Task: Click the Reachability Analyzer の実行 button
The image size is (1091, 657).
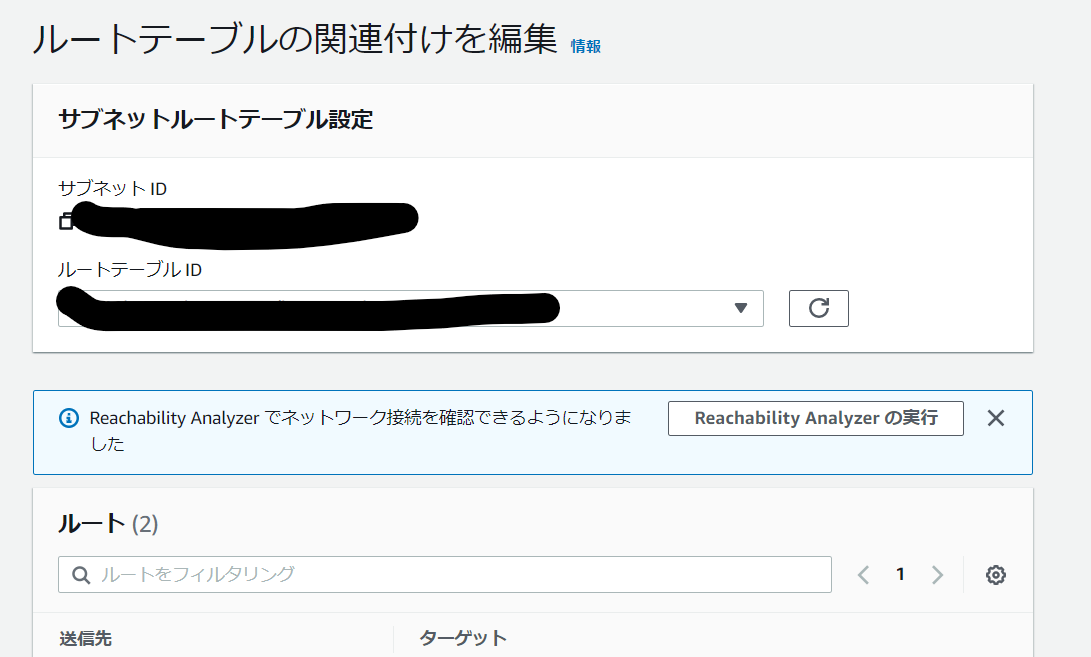Action: (x=815, y=418)
